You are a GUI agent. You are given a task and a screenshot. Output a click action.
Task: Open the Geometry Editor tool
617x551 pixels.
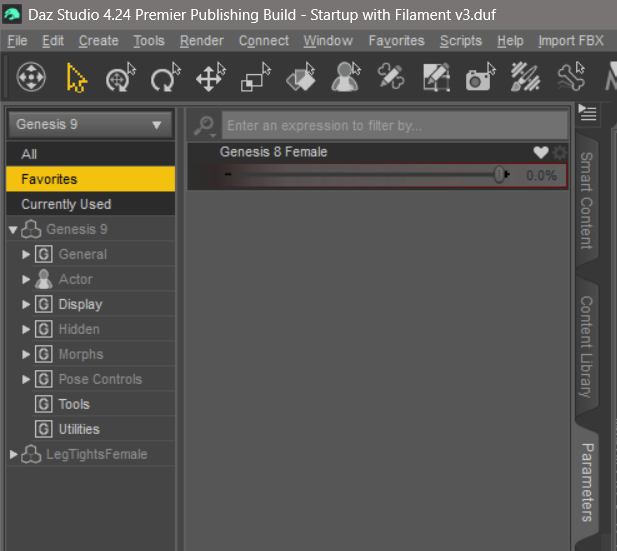(436, 77)
